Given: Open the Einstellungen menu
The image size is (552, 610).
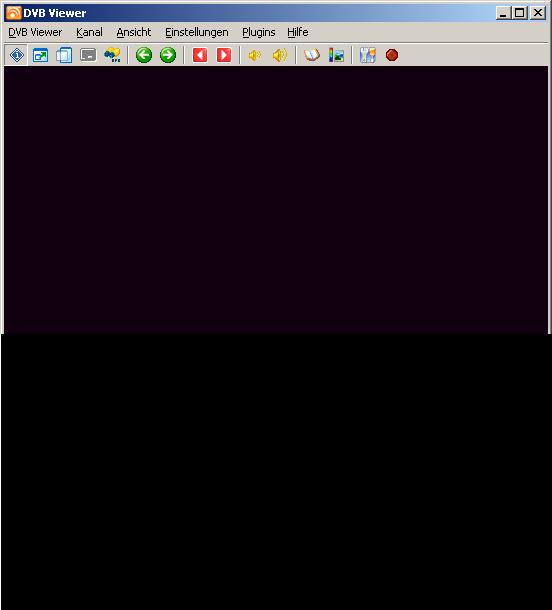Looking at the screenshot, I should (x=197, y=32).
